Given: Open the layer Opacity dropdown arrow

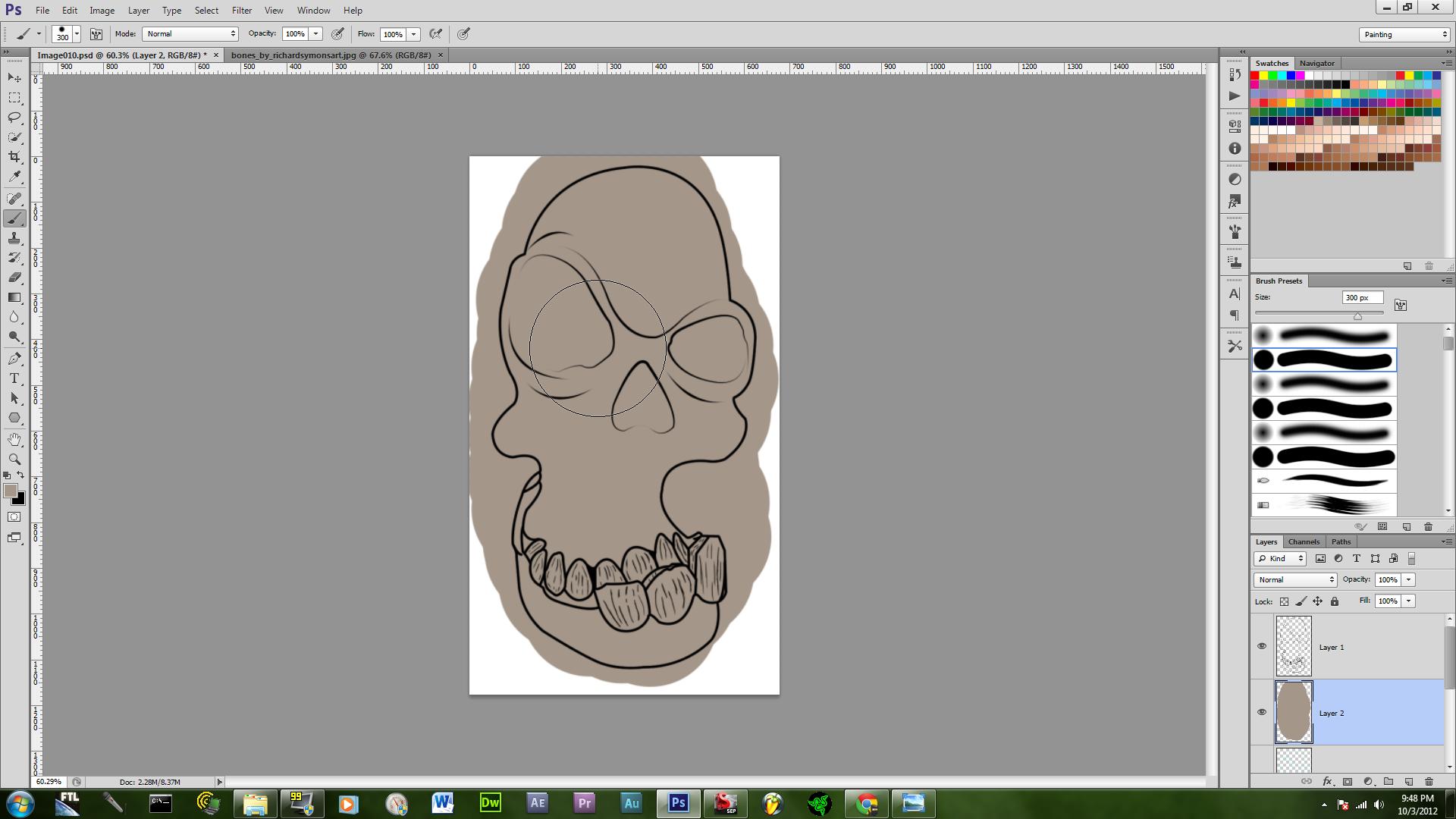Looking at the screenshot, I should 1409,580.
